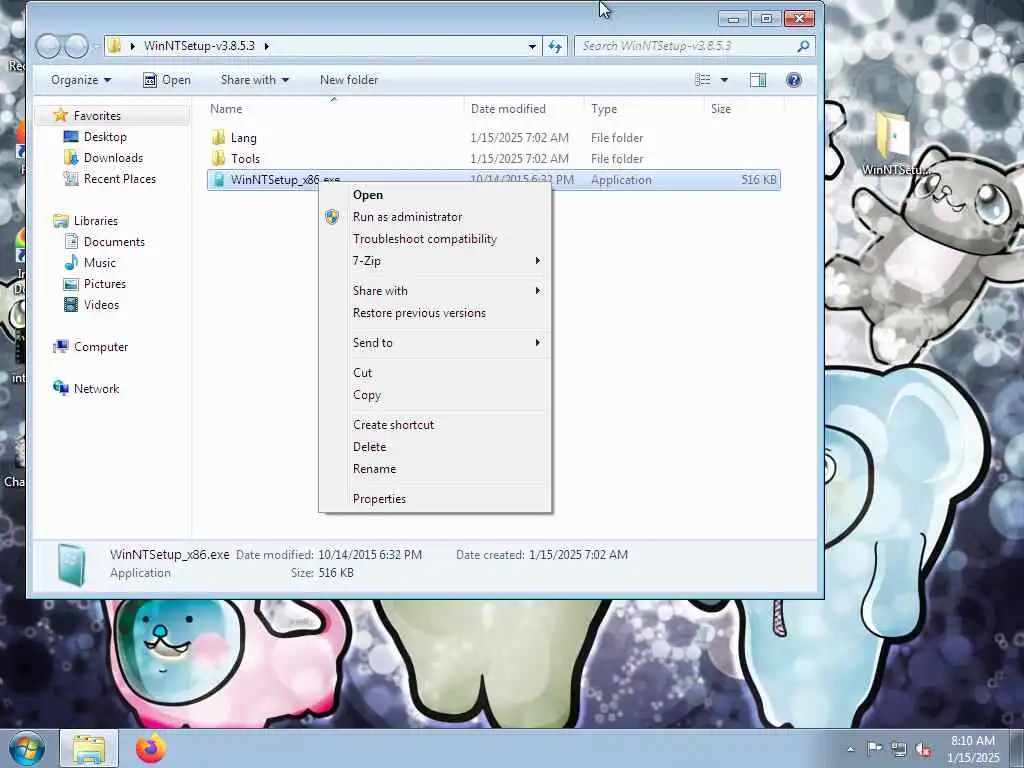
Task: Open the address bar history dropdown
Action: click(x=532, y=46)
